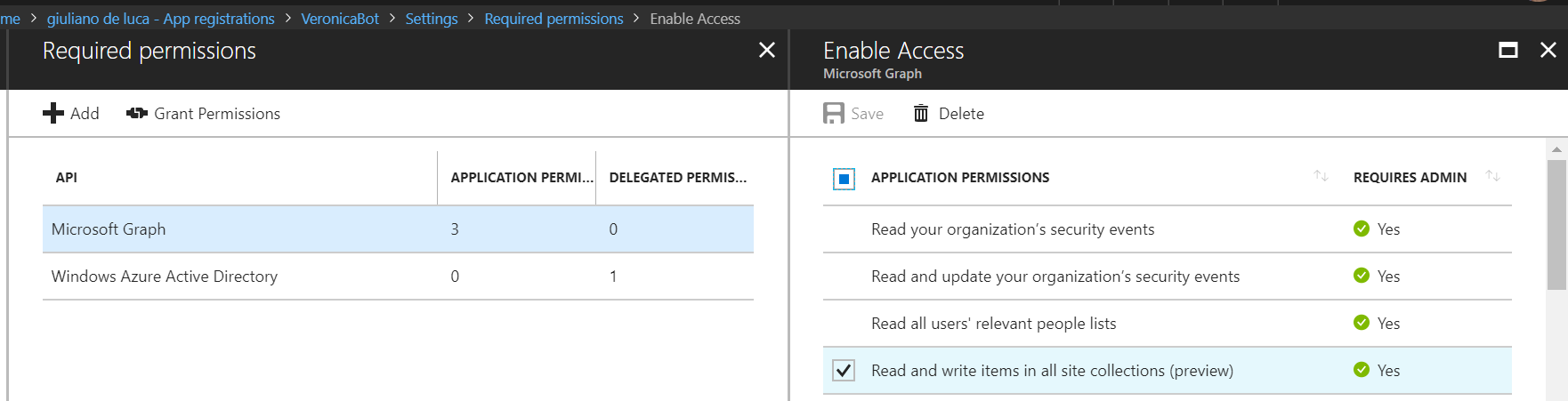Maximize the Enable Access blade
Screen dimensions: 1568x401
(1508, 51)
